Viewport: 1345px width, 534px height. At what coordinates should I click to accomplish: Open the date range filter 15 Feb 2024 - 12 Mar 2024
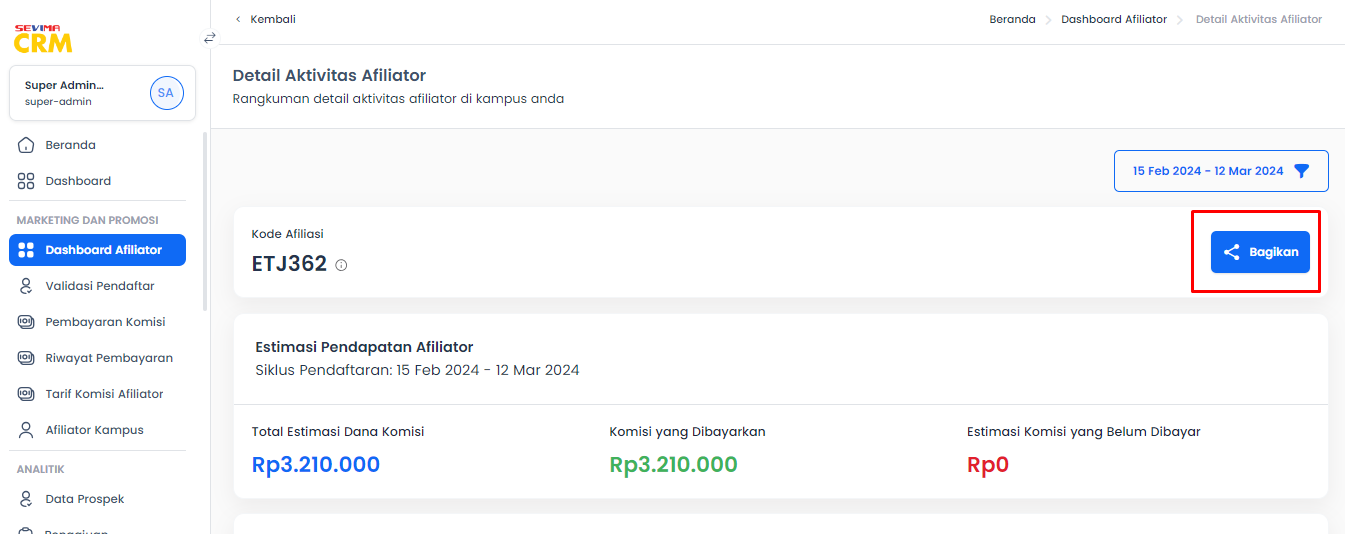[1221, 171]
